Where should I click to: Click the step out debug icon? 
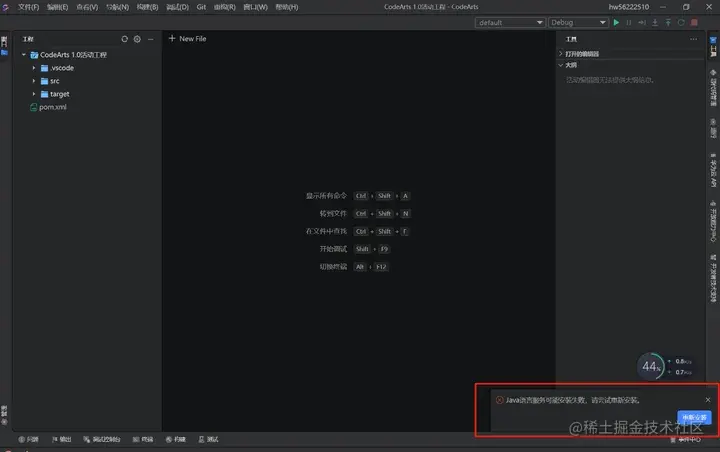(x=668, y=23)
